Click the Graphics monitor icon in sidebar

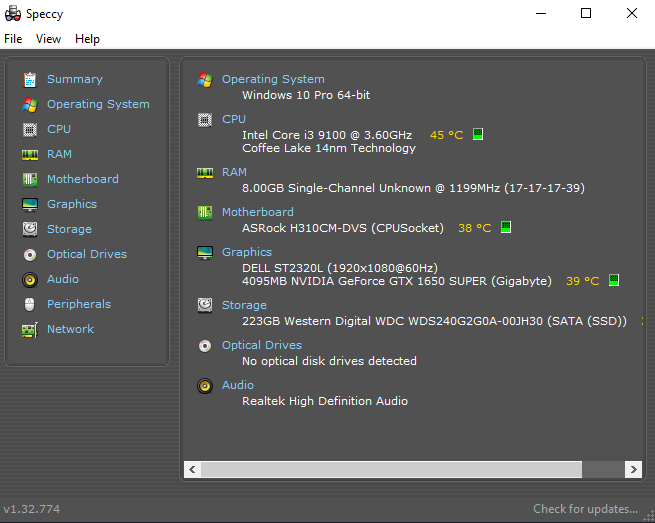[30, 205]
